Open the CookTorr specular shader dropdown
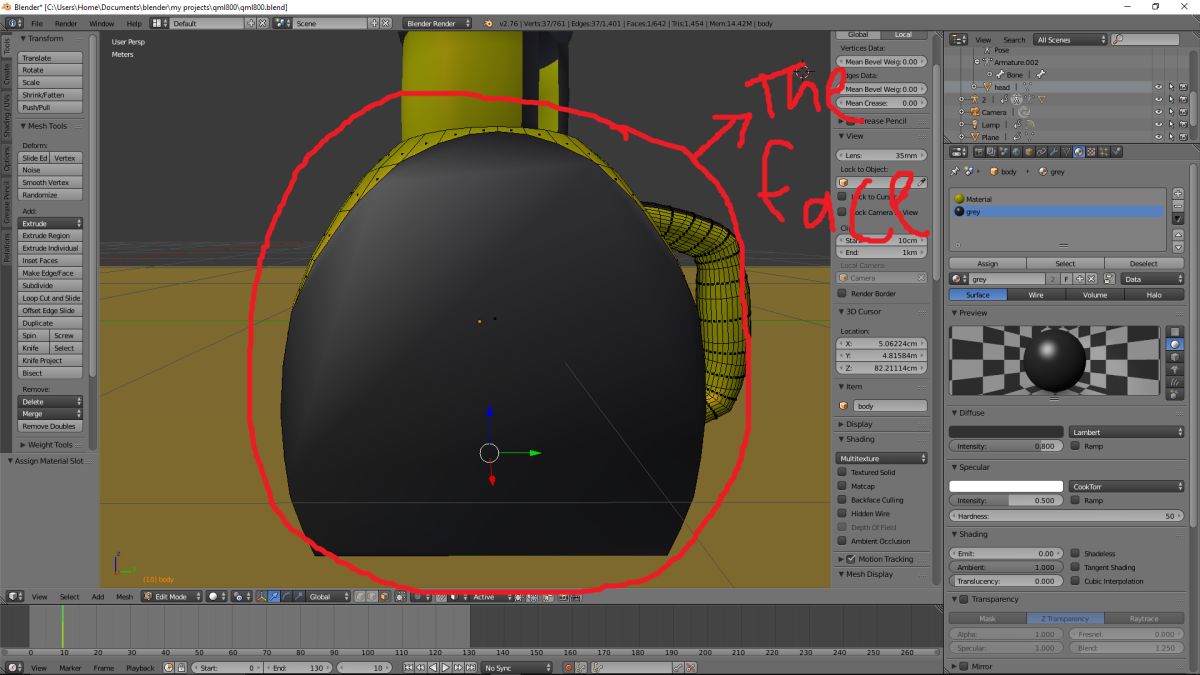The width and height of the screenshot is (1200, 675). pyautogui.click(x=1127, y=486)
